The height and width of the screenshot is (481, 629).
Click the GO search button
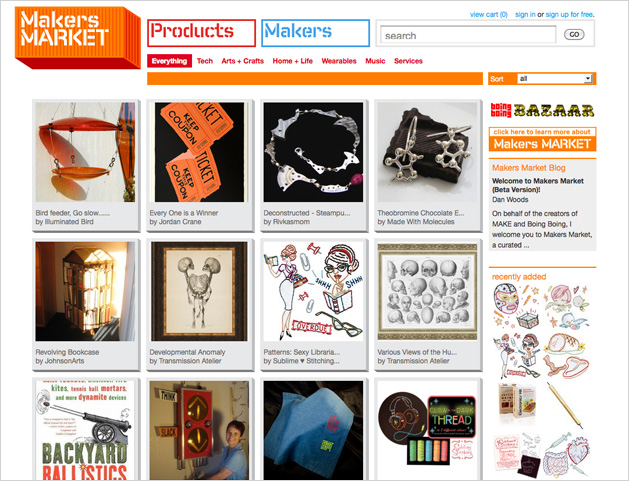(x=574, y=35)
